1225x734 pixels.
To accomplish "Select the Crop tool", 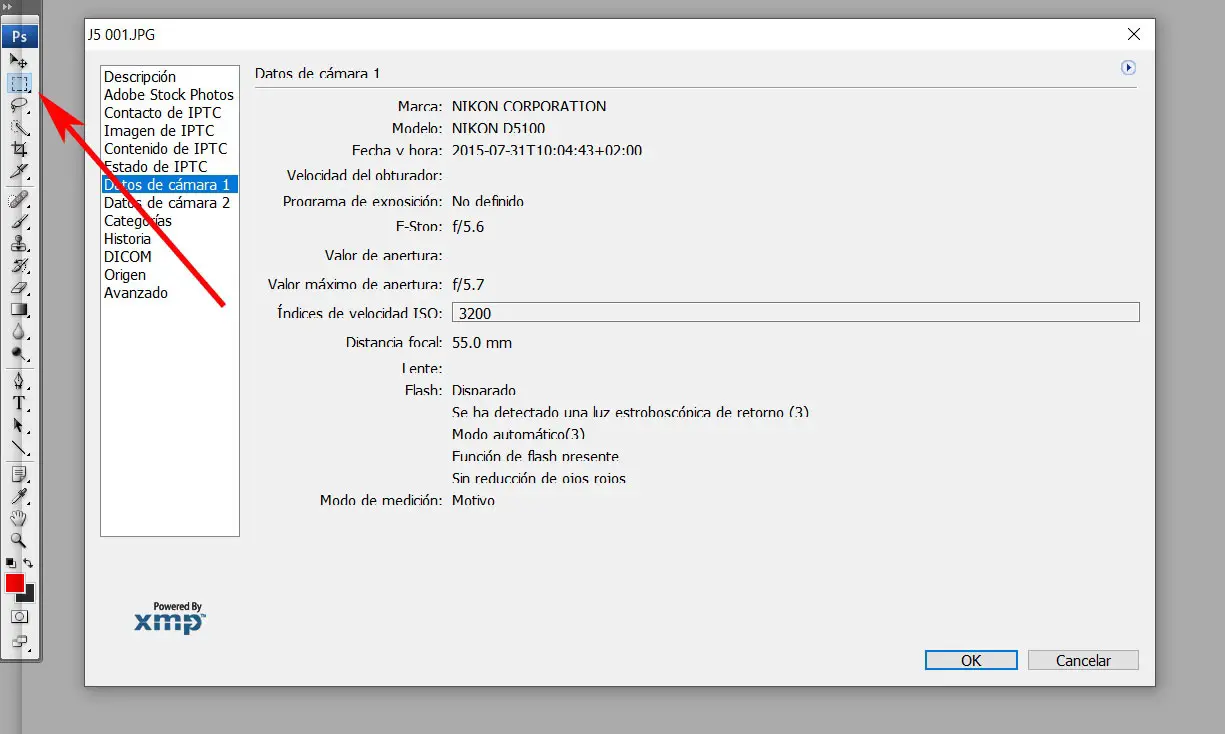I will click(x=19, y=149).
